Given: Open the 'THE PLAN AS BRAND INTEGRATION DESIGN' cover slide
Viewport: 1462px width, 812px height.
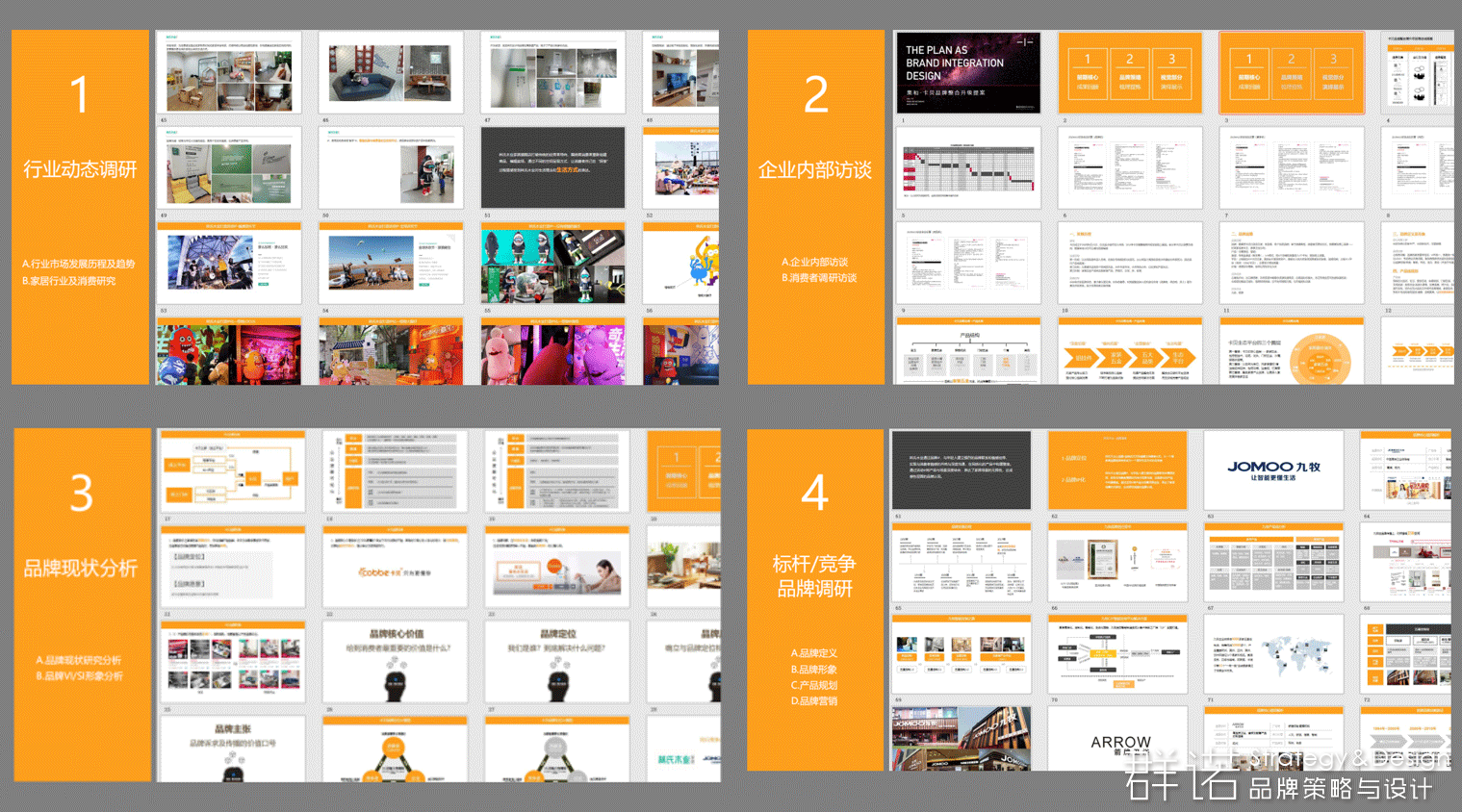Looking at the screenshot, I should click(x=967, y=72).
